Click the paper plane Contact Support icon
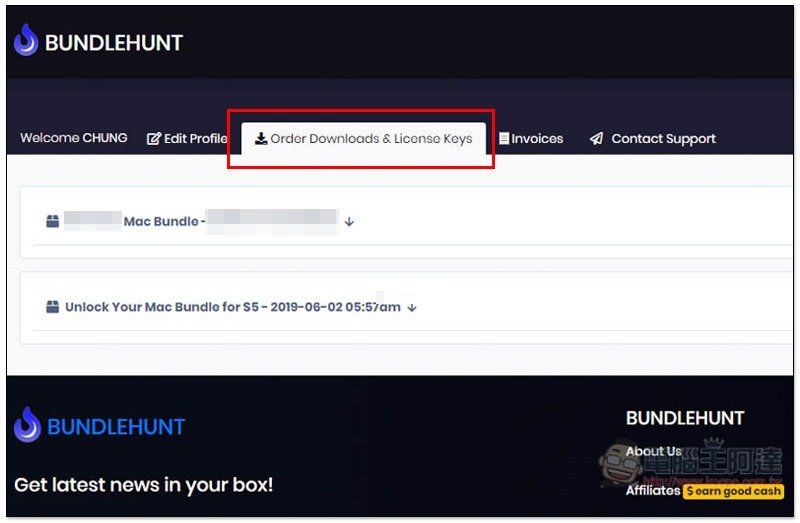 click(596, 138)
